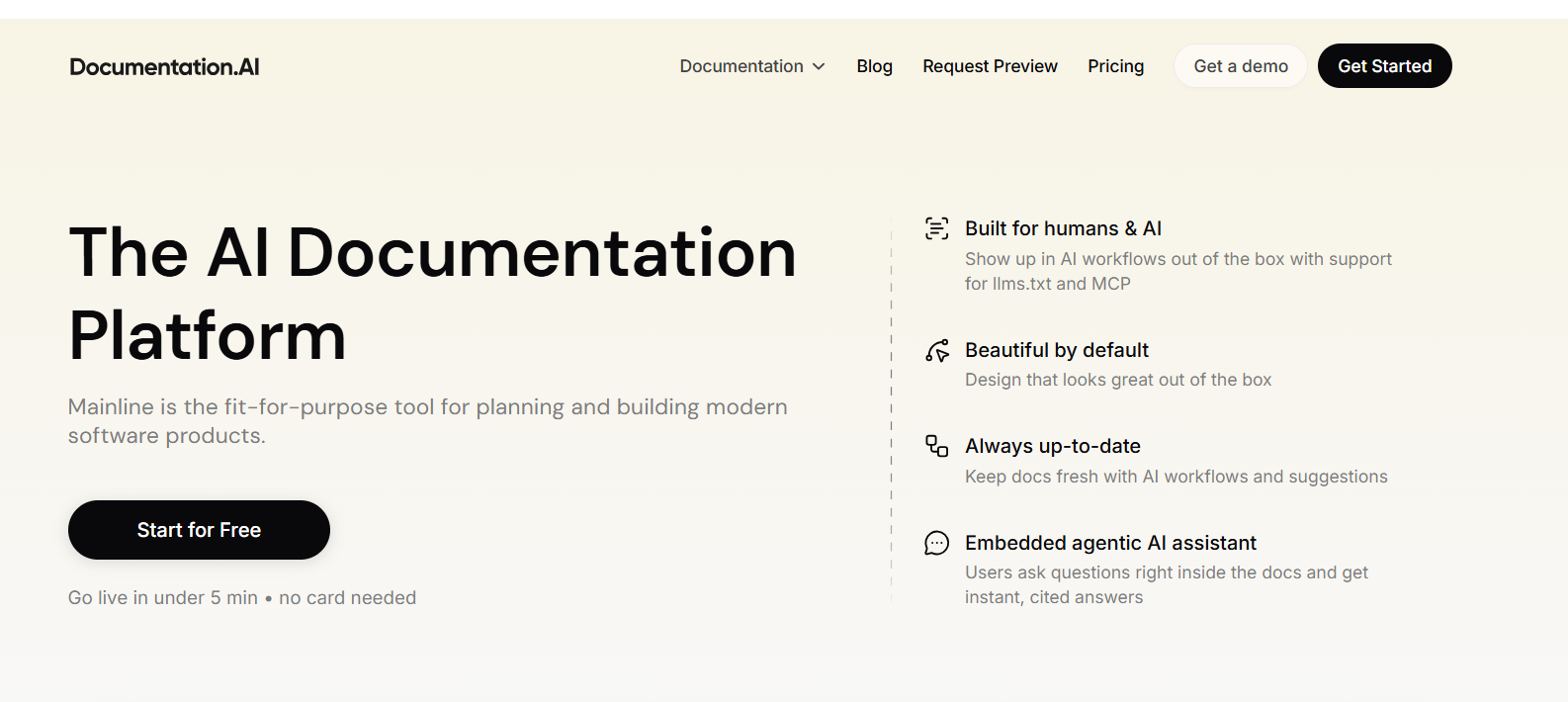Click the Beautiful by default pen icon

pyautogui.click(x=936, y=350)
